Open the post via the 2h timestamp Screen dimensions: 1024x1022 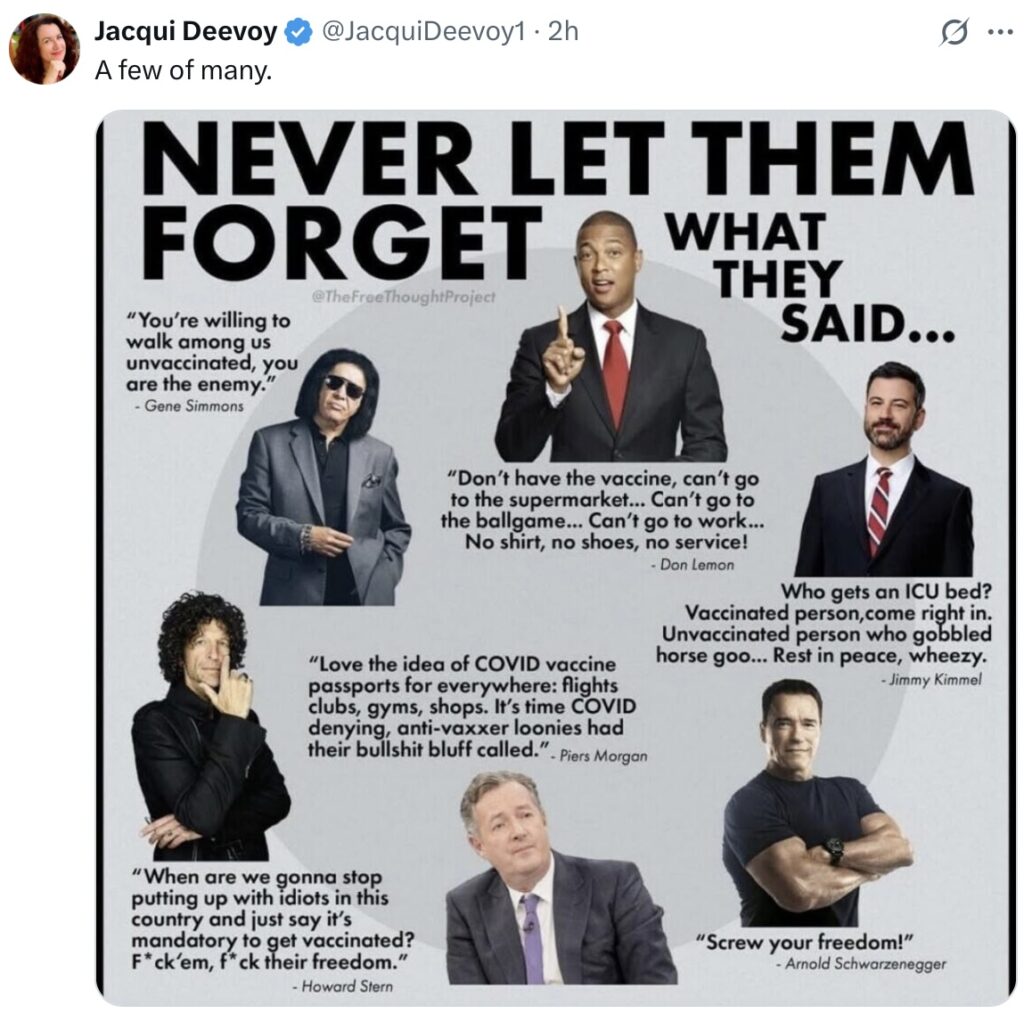pyautogui.click(x=563, y=31)
